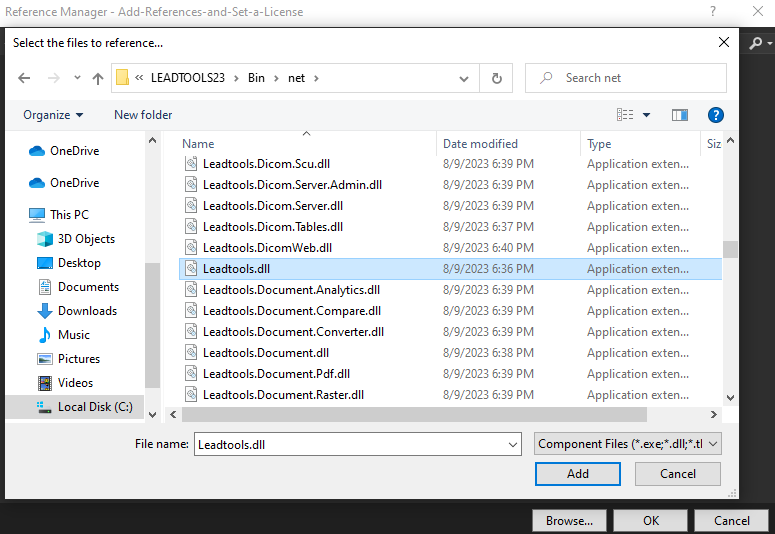Select Leadtools.DicomWeb.dll

(267, 248)
